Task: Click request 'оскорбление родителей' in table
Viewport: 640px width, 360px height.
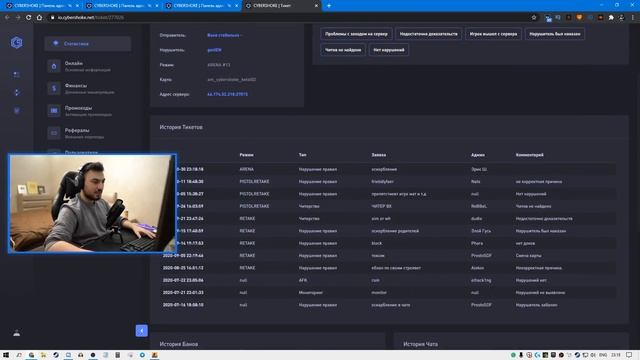Action: (x=395, y=231)
